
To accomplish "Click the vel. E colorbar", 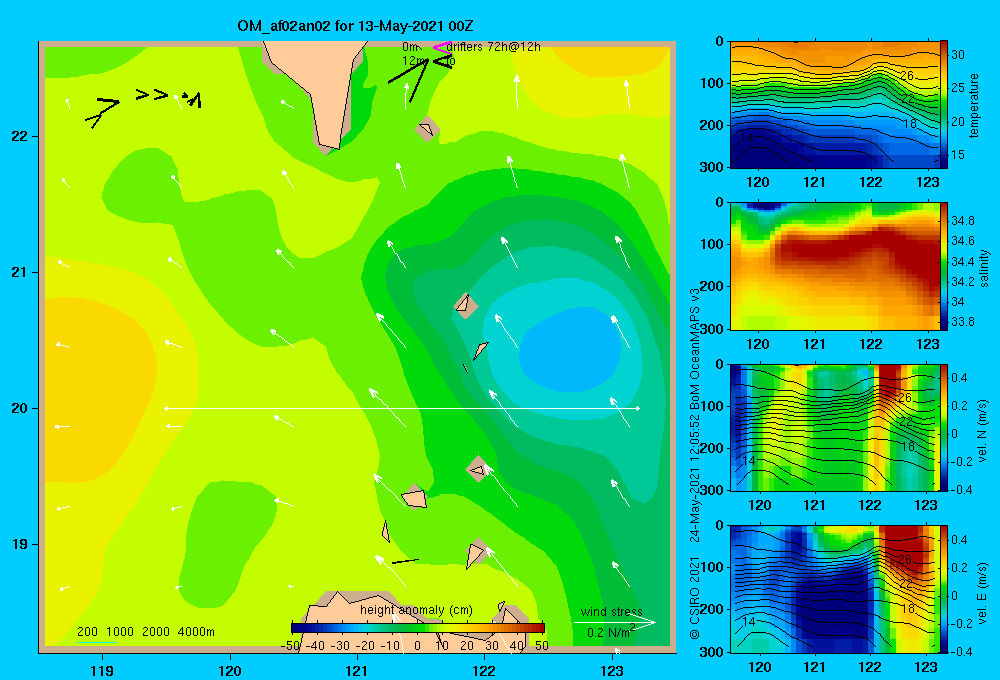I will pos(944,589).
